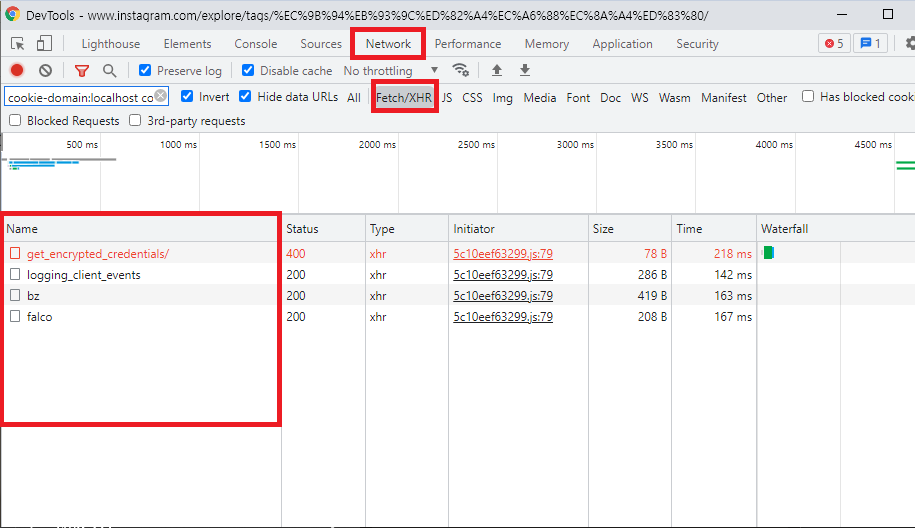Open the Sources tab
The image size is (915, 528).
coord(321,44)
